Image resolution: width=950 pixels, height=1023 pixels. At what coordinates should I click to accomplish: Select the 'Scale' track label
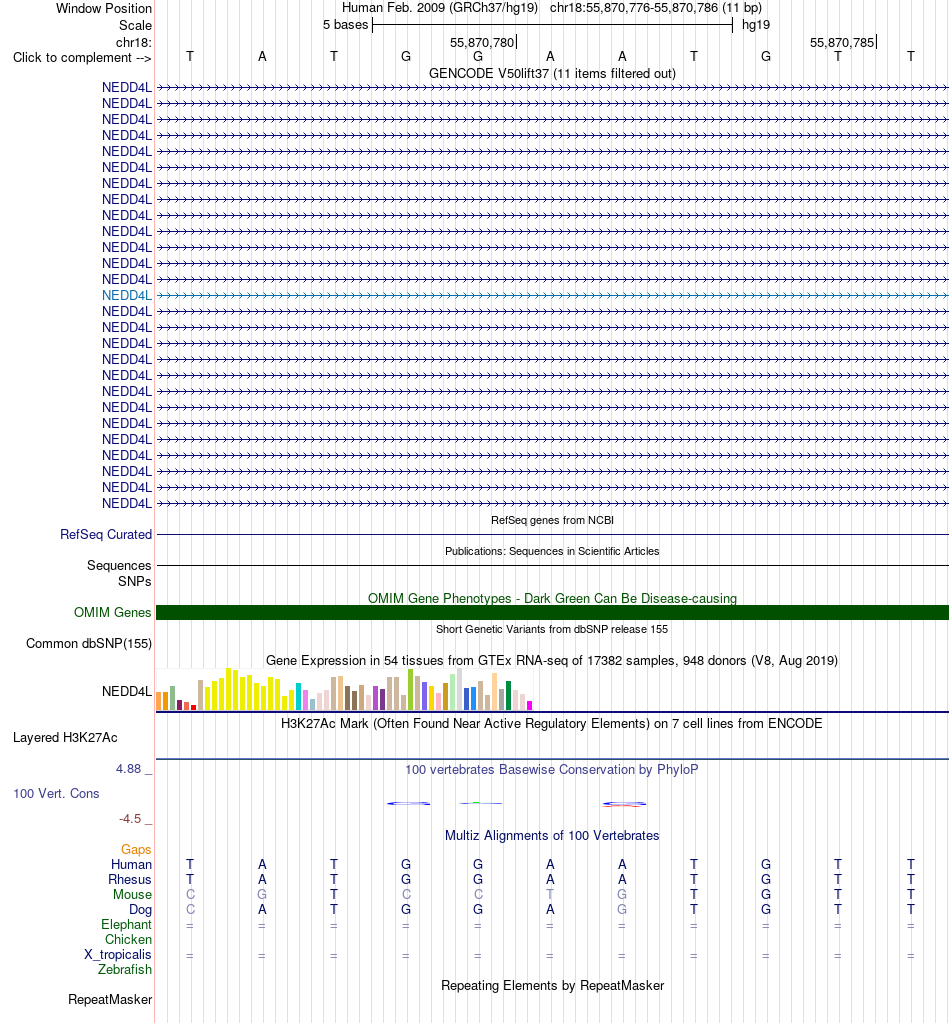point(135,25)
